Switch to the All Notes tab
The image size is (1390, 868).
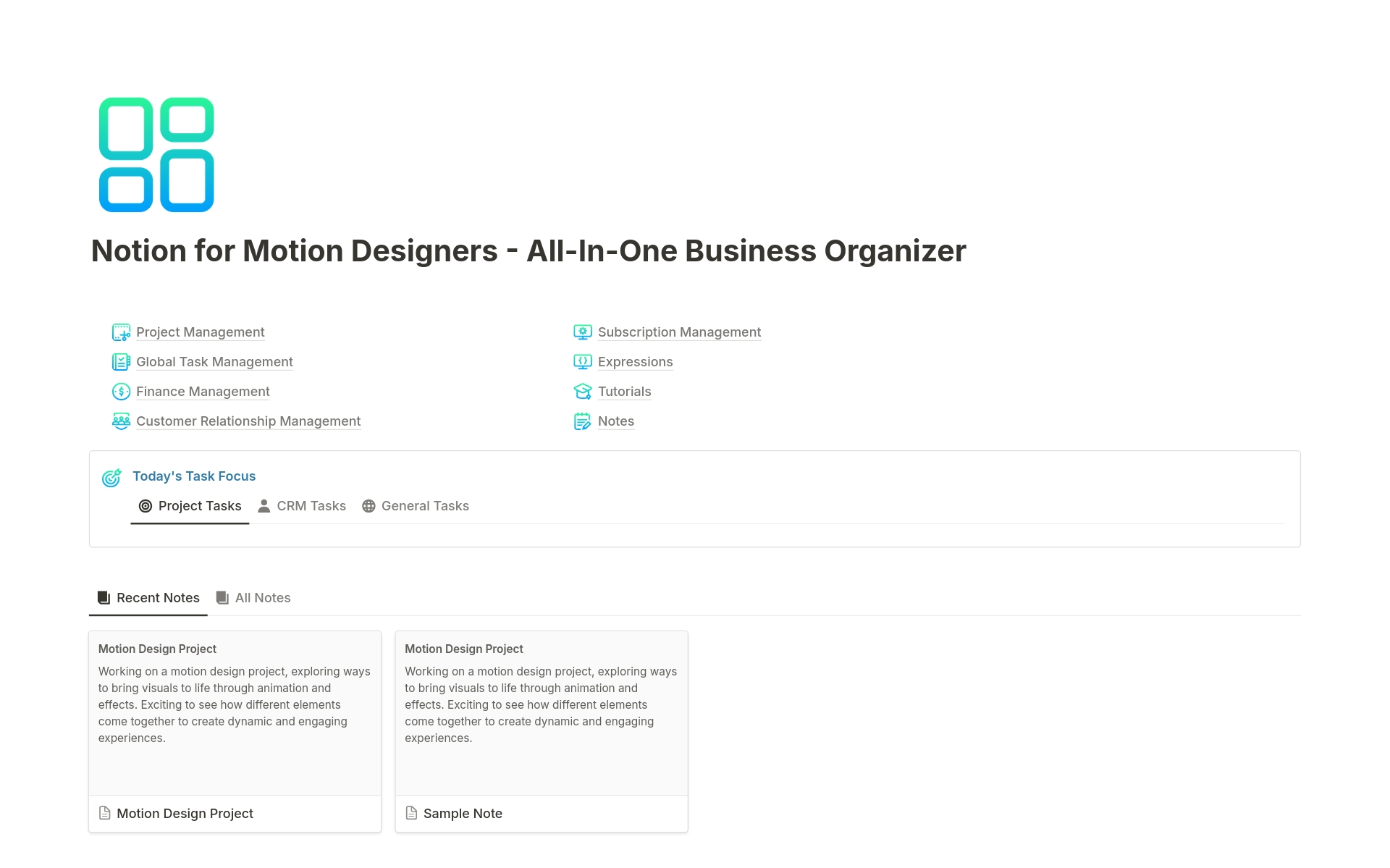click(x=253, y=598)
